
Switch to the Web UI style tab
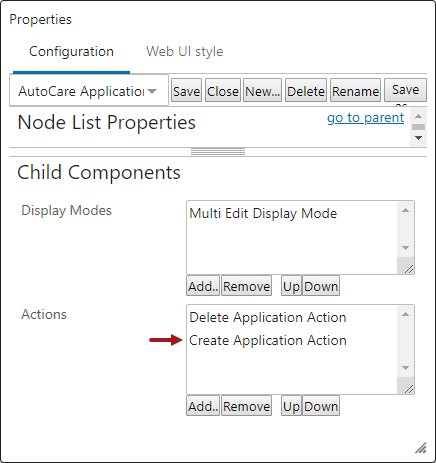pyautogui.click(x=184, y=52)
